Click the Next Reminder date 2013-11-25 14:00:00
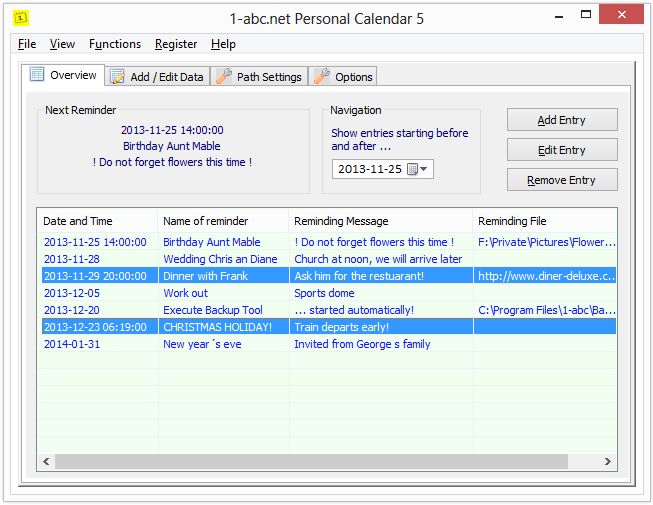This screenshot has width=653, height=505. (x=172, y=130)
